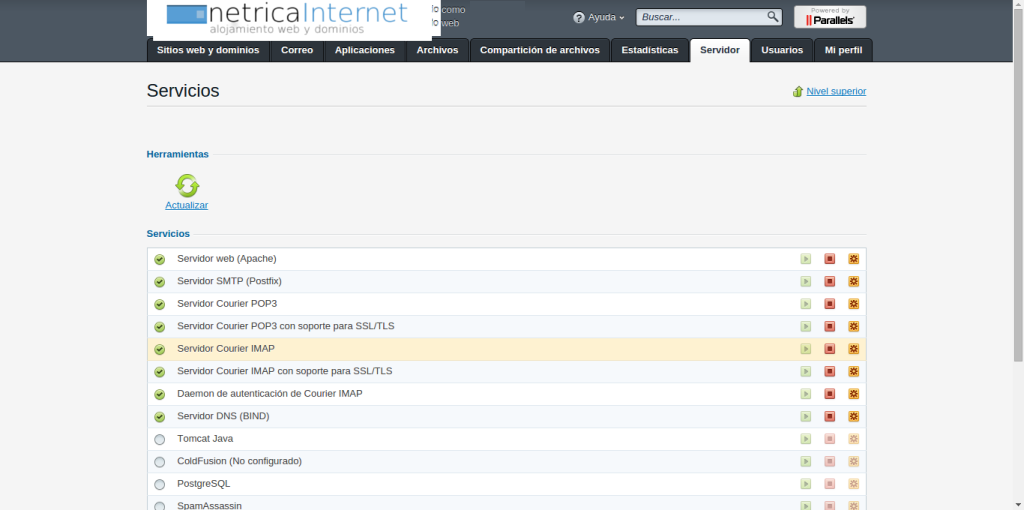Focus the Buscar search field
The height and width of the screenshot is (510, 1024).
(700, 17)
